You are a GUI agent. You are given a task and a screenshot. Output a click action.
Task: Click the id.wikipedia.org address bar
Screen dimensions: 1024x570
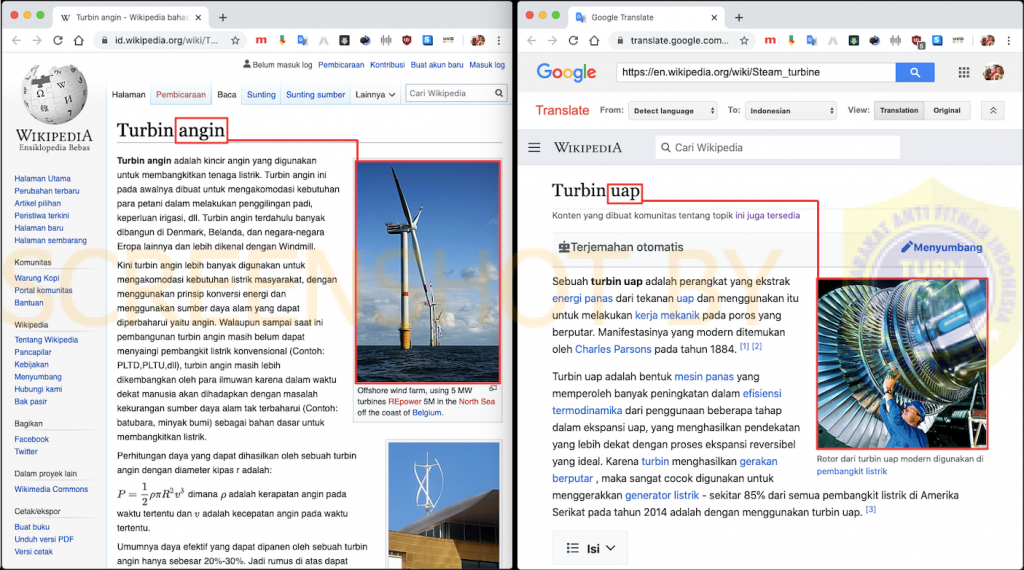(x=167, y=40)
